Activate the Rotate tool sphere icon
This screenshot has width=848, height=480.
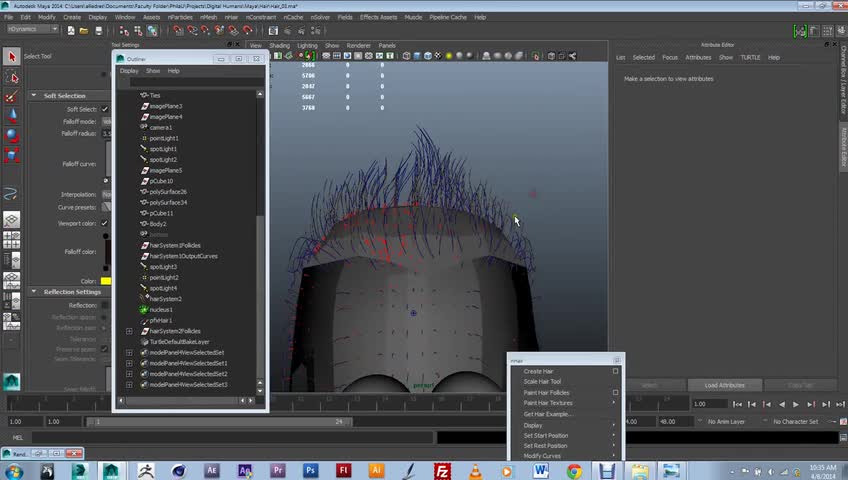(12, 135)
